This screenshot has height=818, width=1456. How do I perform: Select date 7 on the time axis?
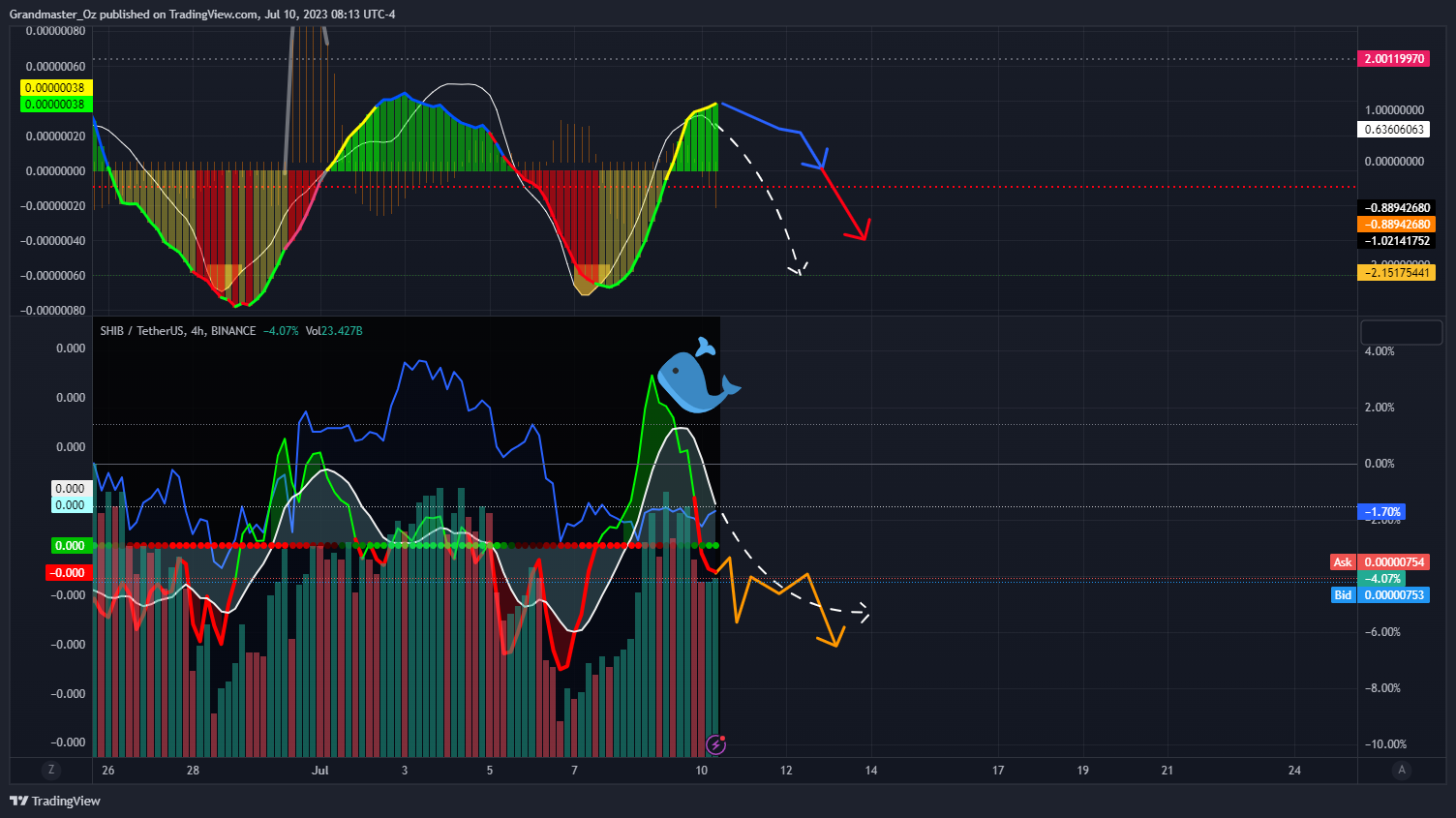[574, 771]
